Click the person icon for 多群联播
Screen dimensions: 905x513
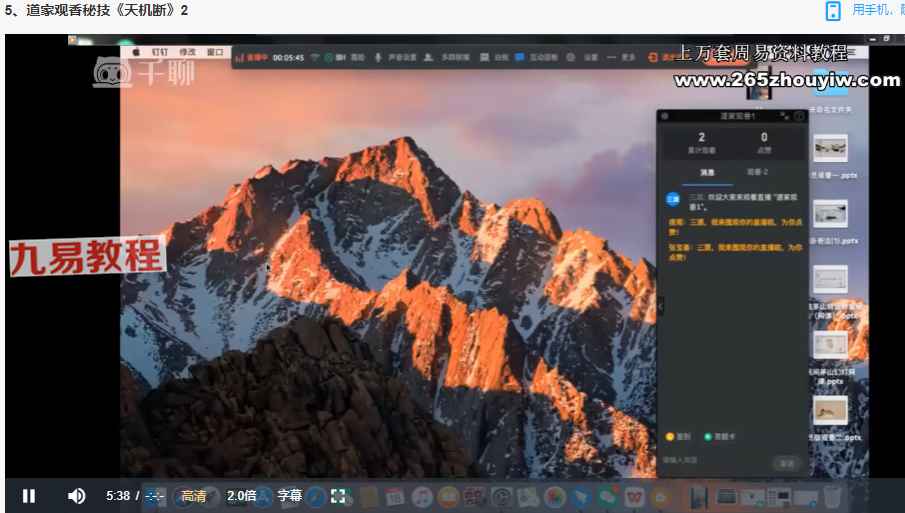click(x=428, y=57)
